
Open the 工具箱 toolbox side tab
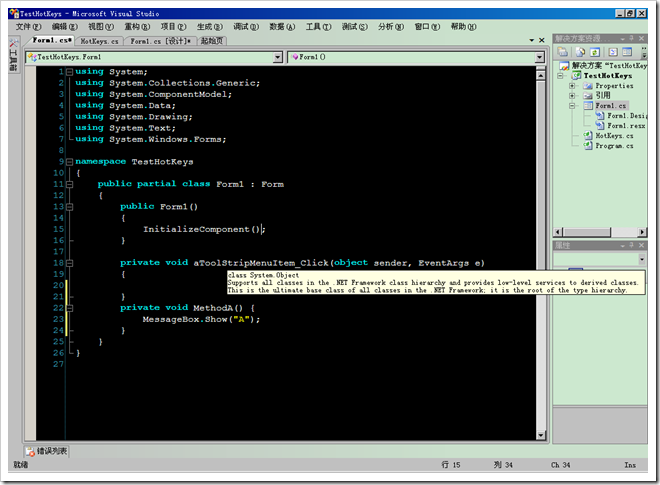[x=13, y=55]
